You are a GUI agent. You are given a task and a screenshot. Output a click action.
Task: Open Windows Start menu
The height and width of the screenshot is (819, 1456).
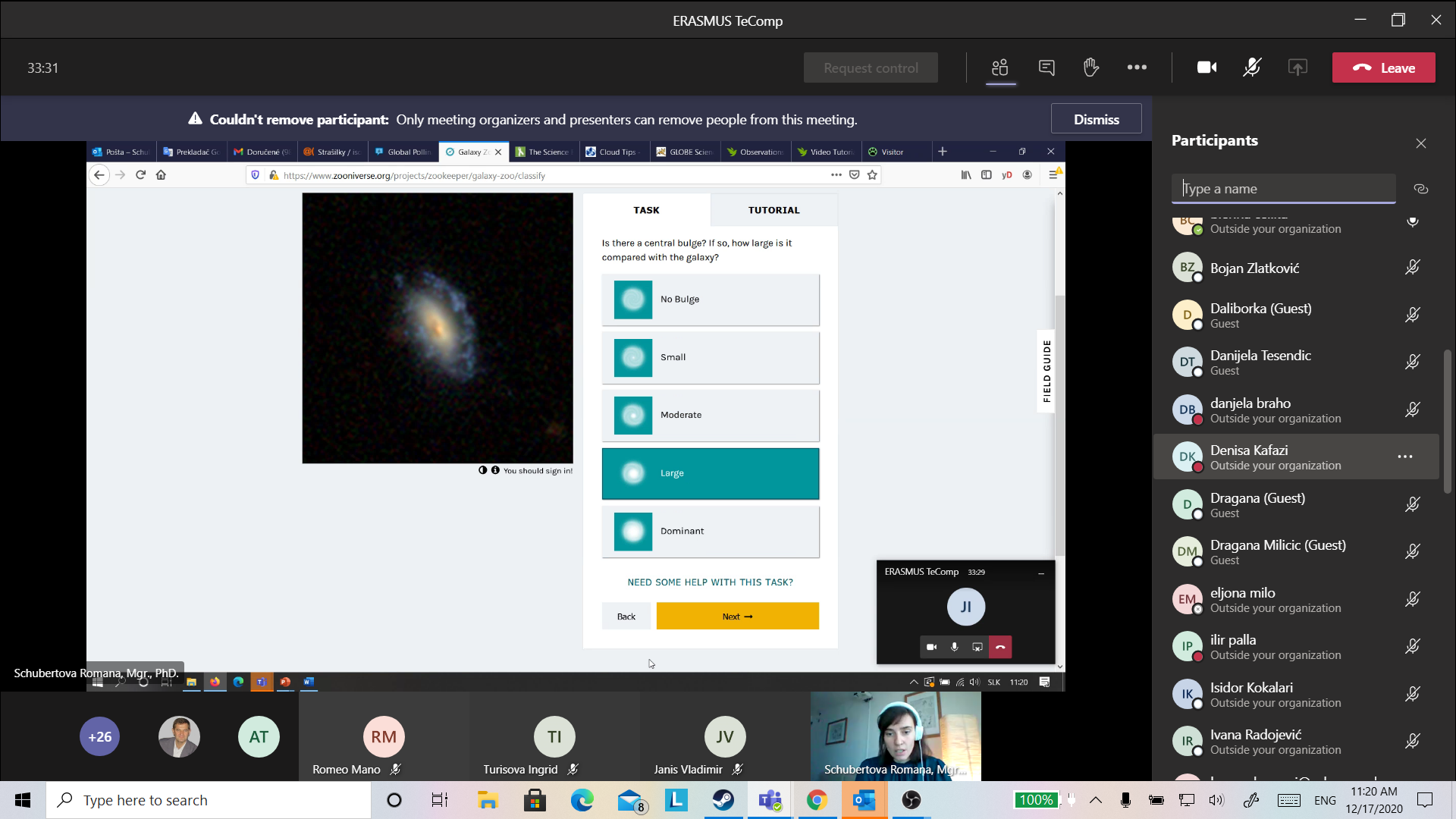pyautogui.click(x=23, y=800)
